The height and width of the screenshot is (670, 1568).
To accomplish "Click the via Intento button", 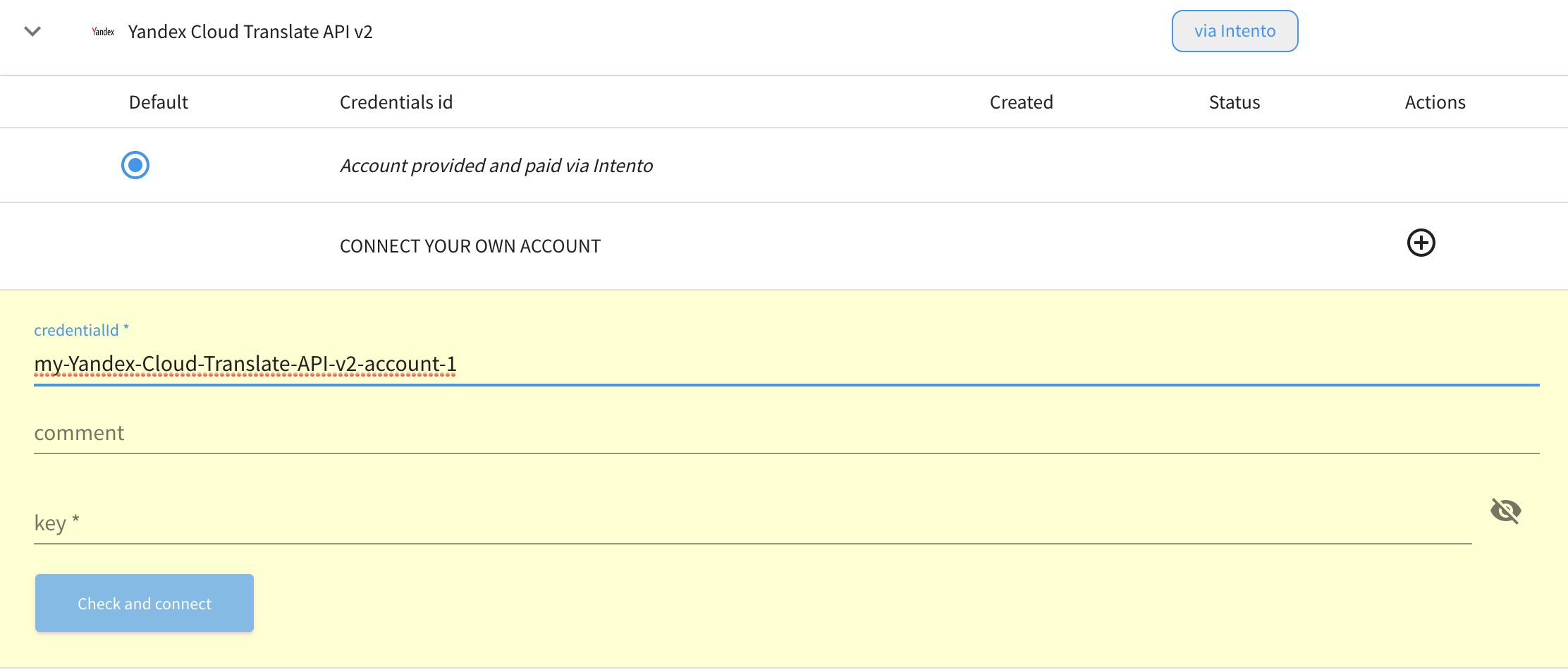I will 1235,31.
